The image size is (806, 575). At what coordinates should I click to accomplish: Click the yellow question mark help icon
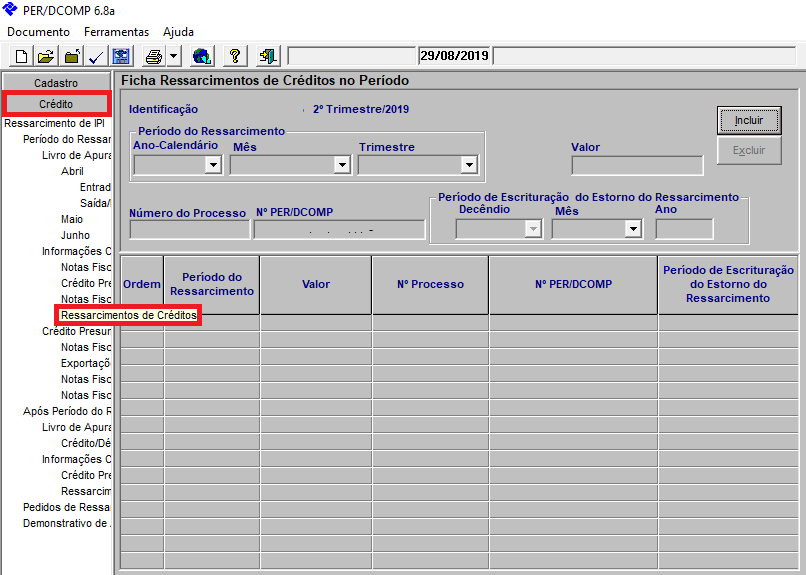pyautogui.click(x=236, y=56)
